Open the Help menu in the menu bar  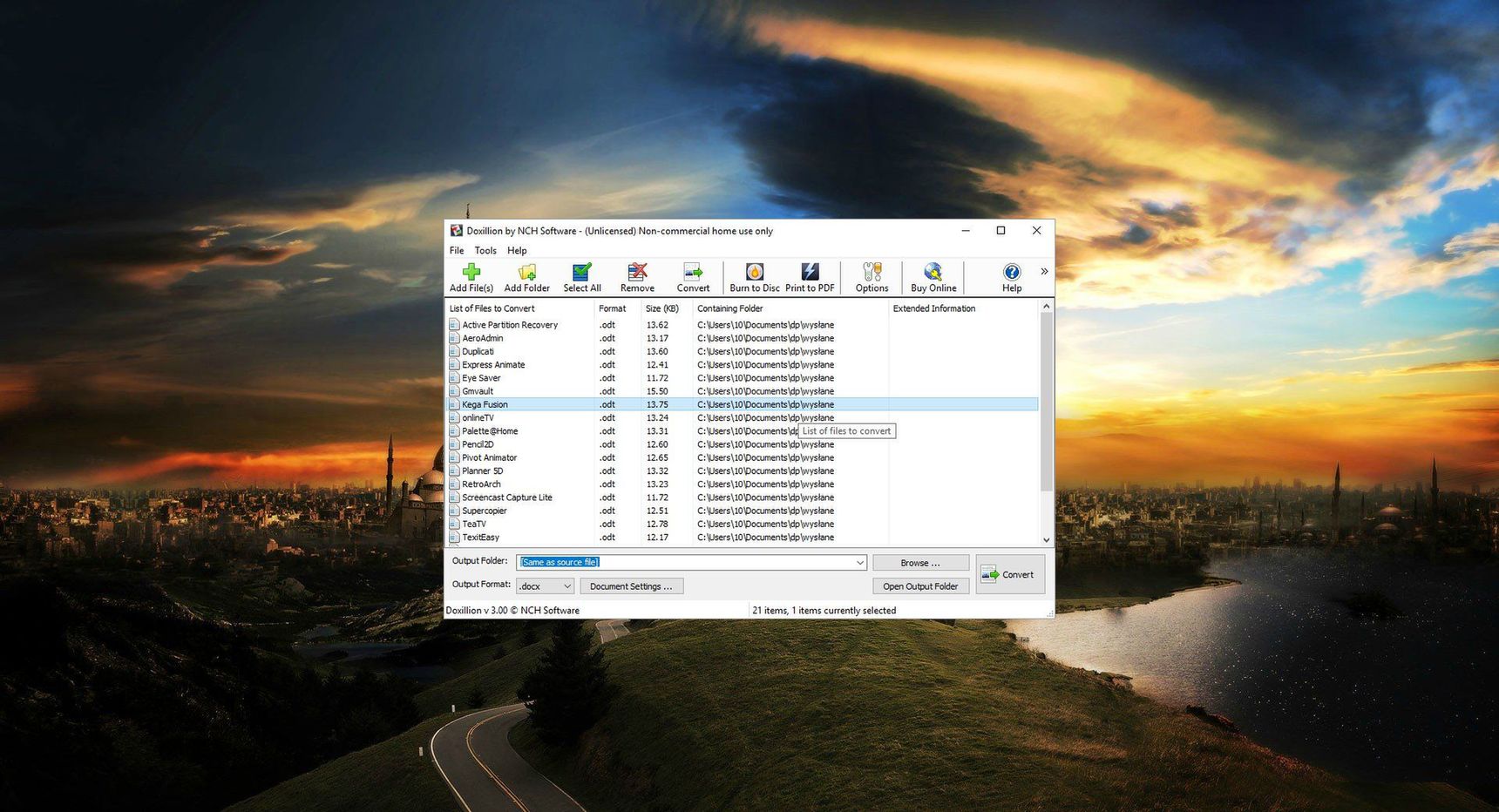[517, 251]
